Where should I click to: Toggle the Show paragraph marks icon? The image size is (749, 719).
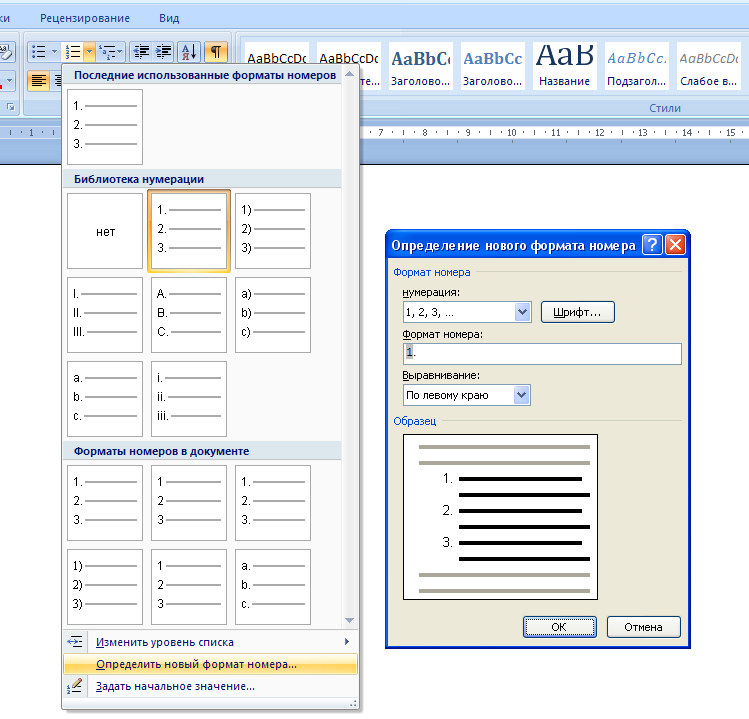pyautogui.click(x=215, y=52)
